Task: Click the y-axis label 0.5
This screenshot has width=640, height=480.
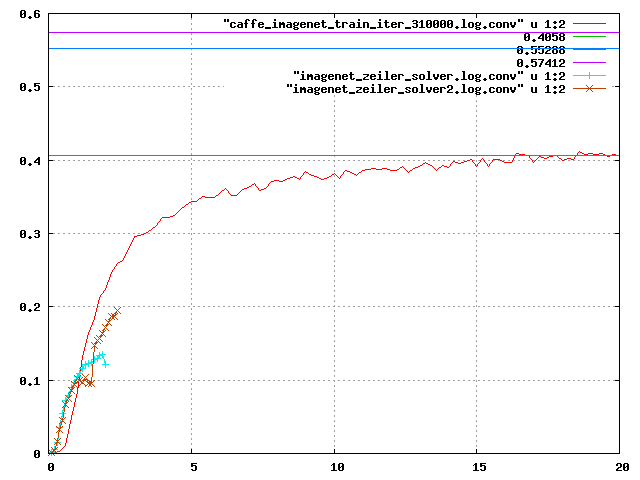Action: [30, 87]
